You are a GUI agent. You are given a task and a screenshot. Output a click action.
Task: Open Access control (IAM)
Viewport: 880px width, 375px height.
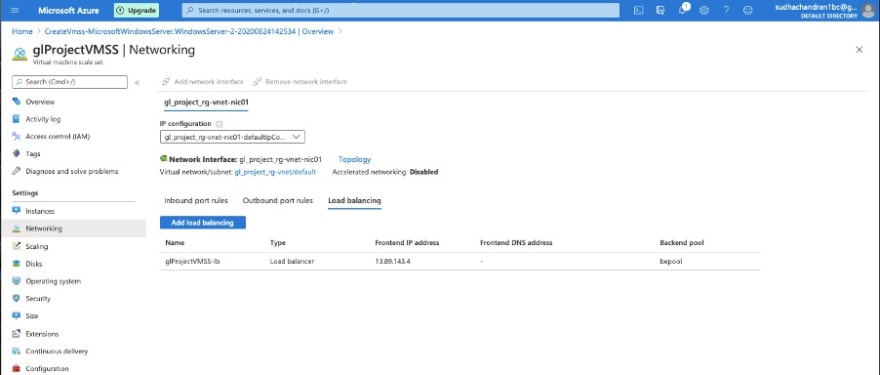point(58,136)
